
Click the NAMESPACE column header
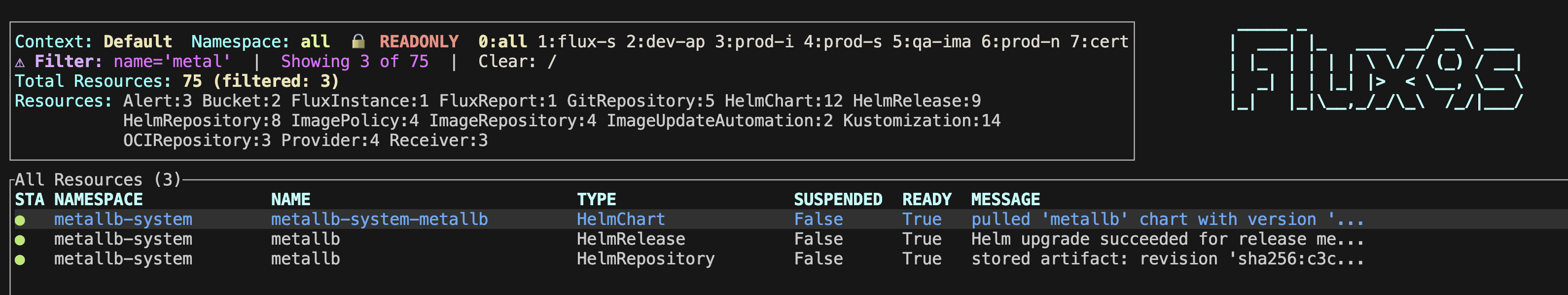tap(98, 199)
